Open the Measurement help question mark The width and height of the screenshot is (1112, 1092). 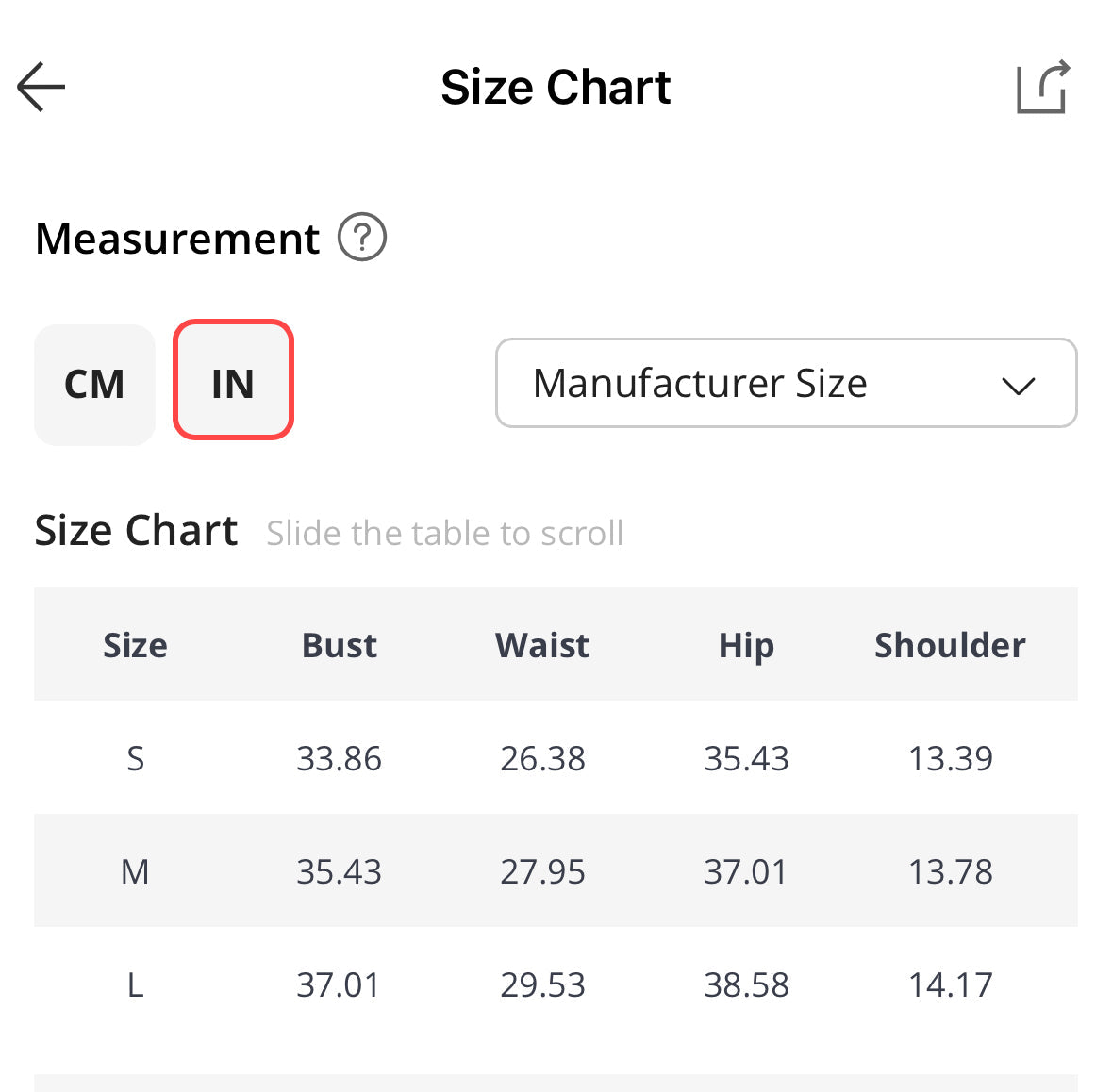(362, 238)
